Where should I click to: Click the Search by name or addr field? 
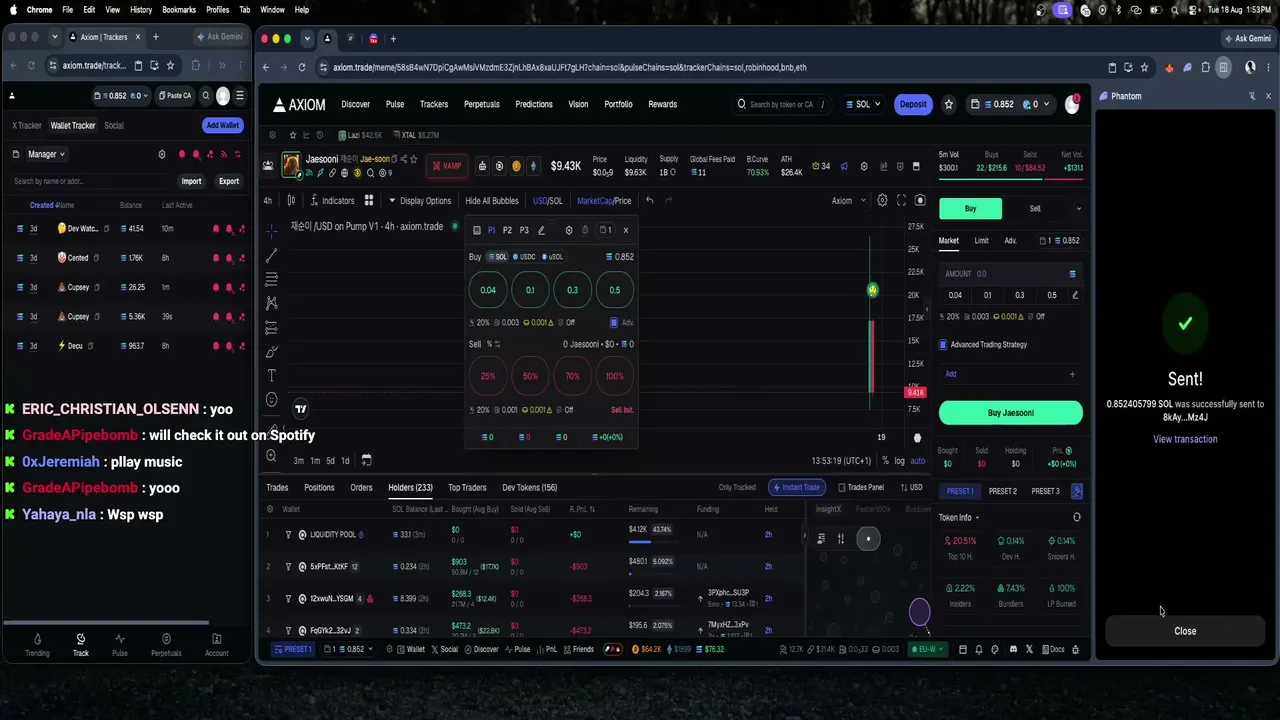[90, 181]
